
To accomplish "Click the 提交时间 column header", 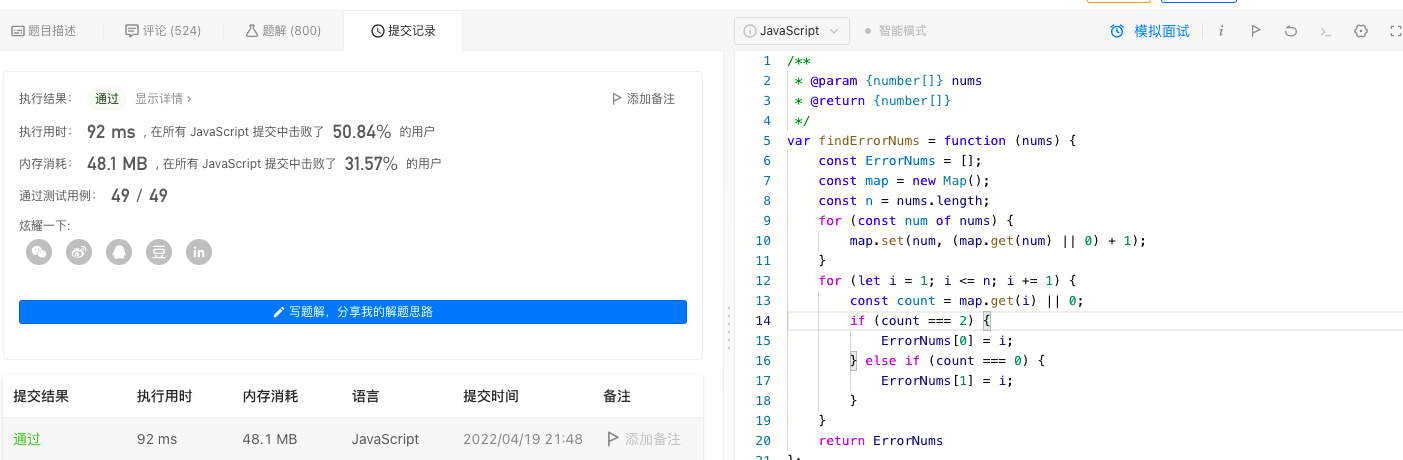I will (491, 396).
